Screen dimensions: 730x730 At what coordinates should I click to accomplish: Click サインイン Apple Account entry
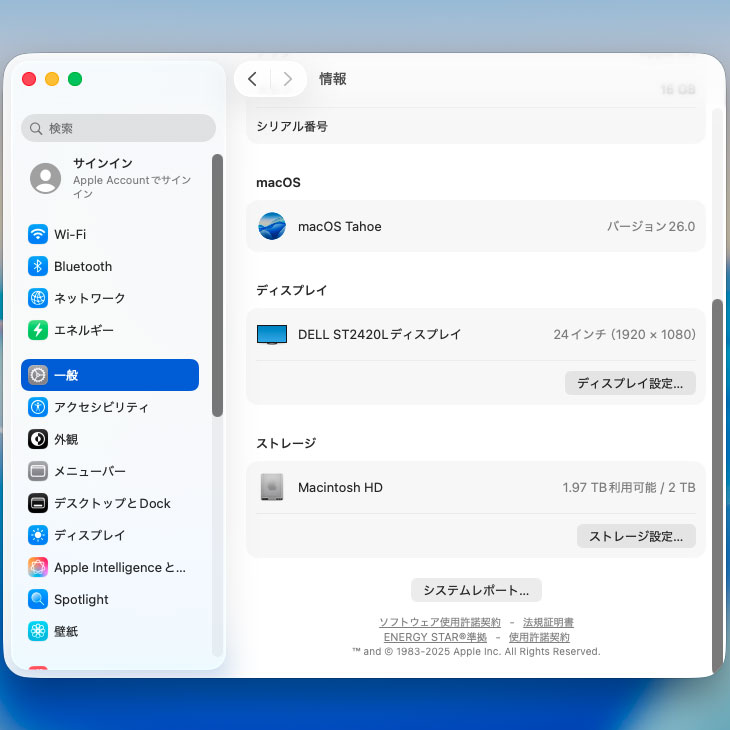(x=115, y=178)
